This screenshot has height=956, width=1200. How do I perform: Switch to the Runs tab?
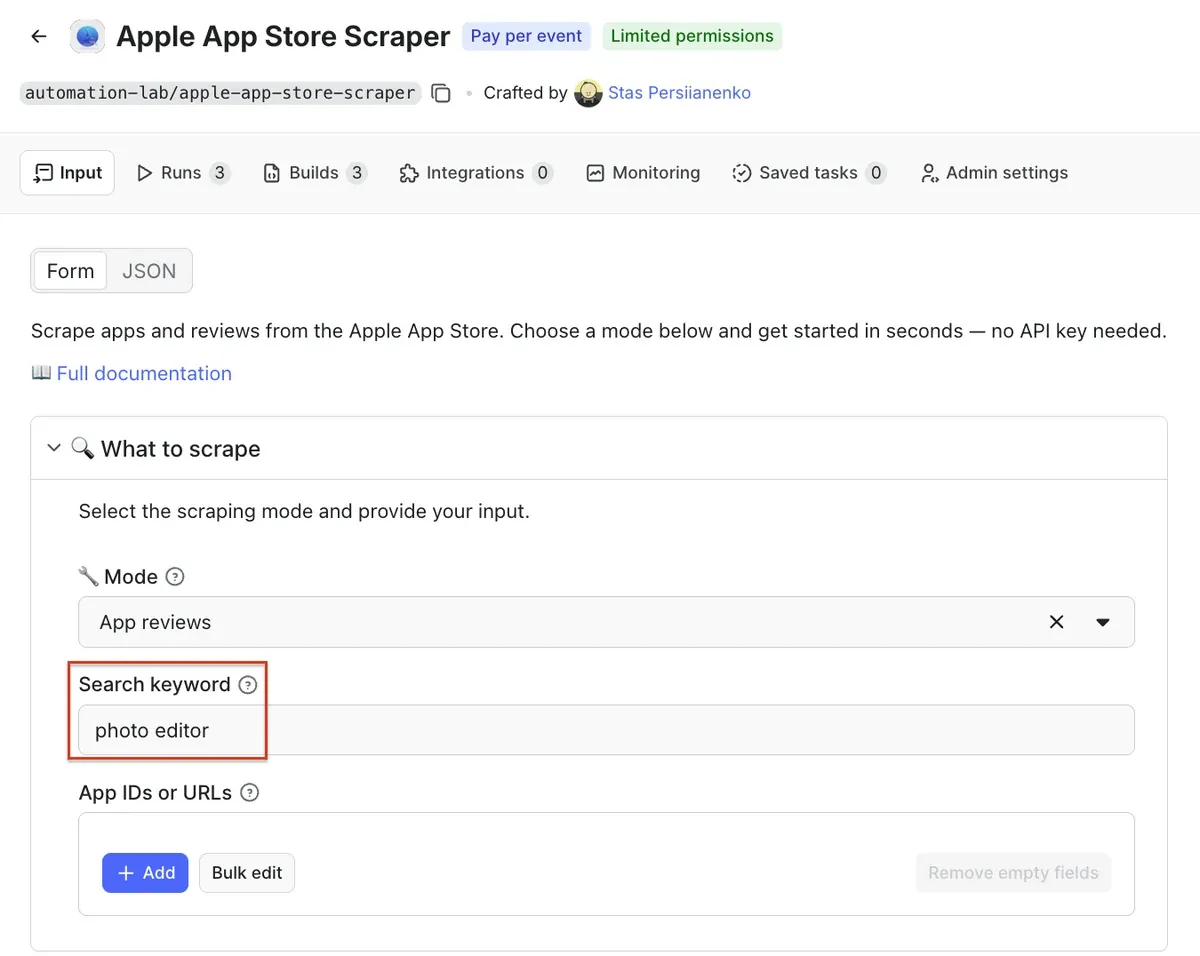[182, 173]
